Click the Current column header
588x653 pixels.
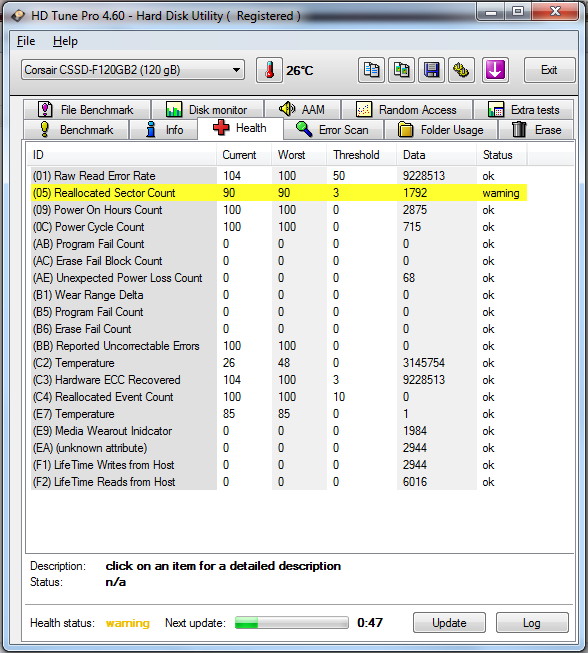pyautogui.click(x=244, y=155)
